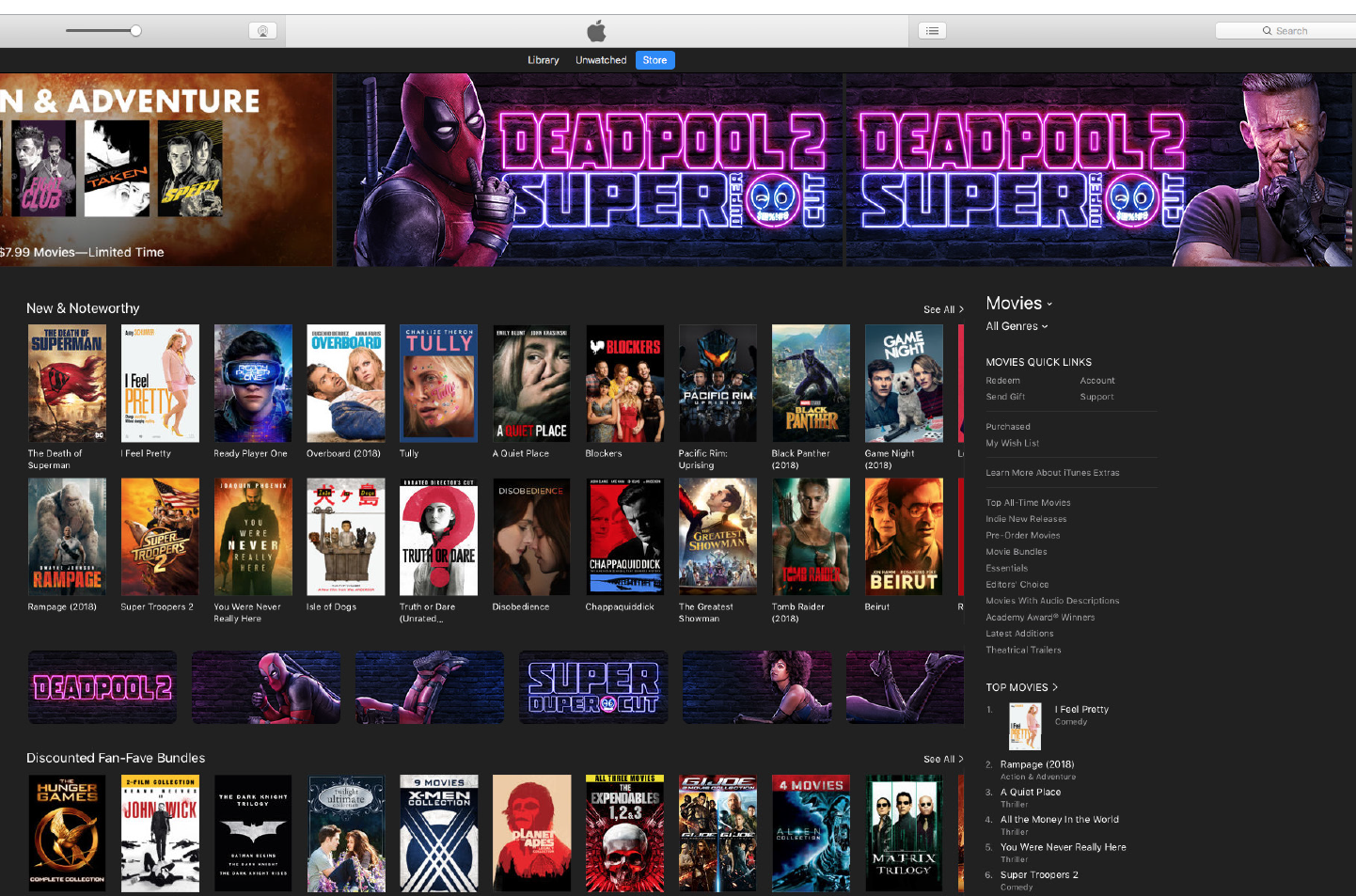Open the Black Panther poster

point(811,384)
